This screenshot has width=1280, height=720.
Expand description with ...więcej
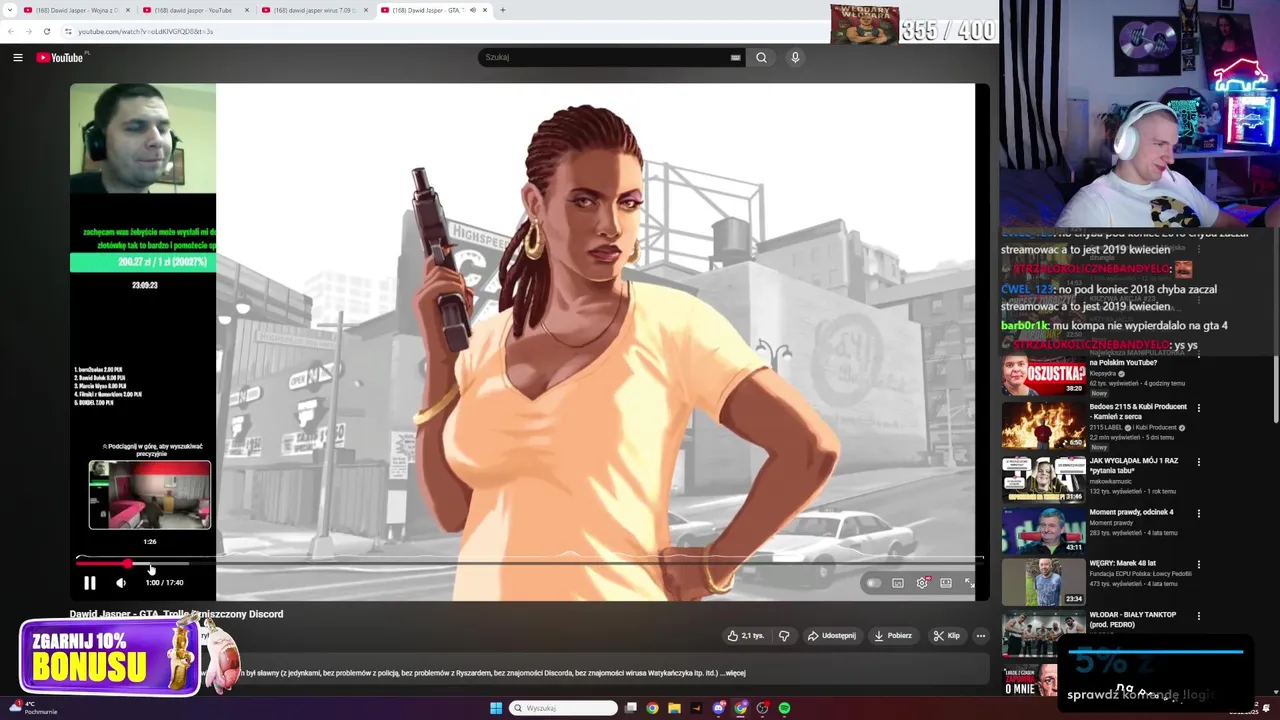(x=733, y=673)
